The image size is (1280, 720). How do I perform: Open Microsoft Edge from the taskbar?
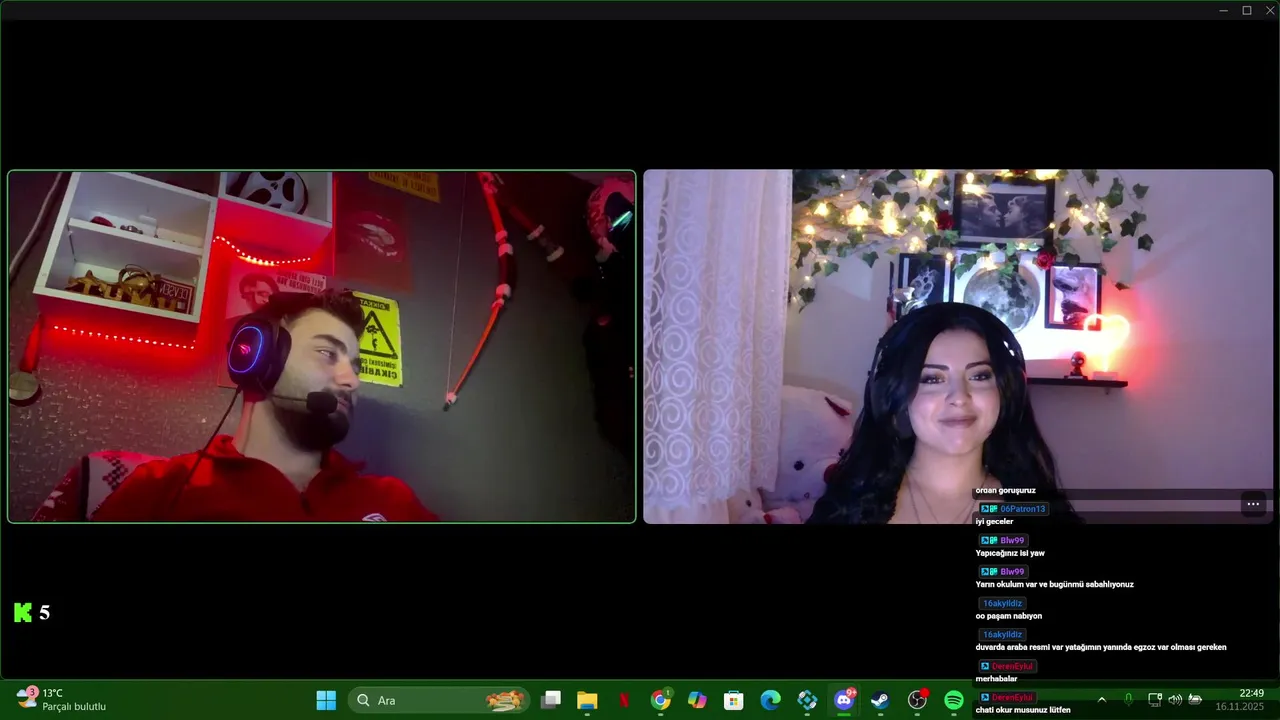coord(770,700)
